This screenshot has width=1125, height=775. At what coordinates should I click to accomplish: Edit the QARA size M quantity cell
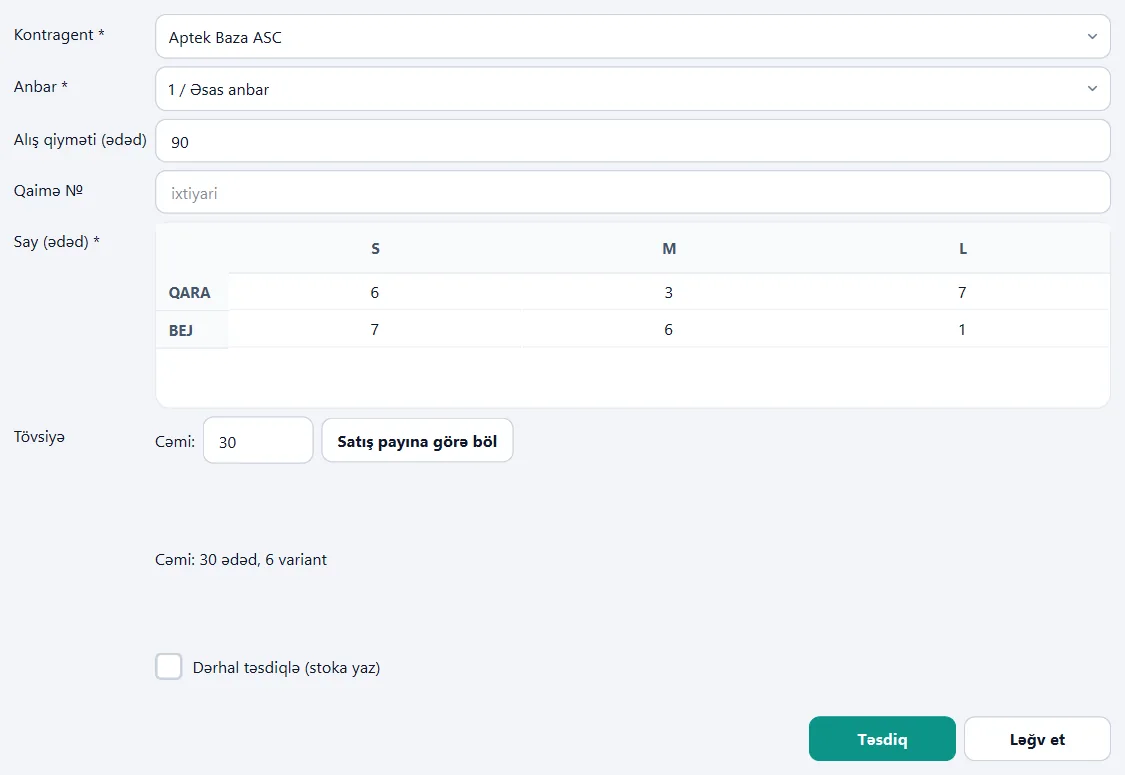(669, 292)
